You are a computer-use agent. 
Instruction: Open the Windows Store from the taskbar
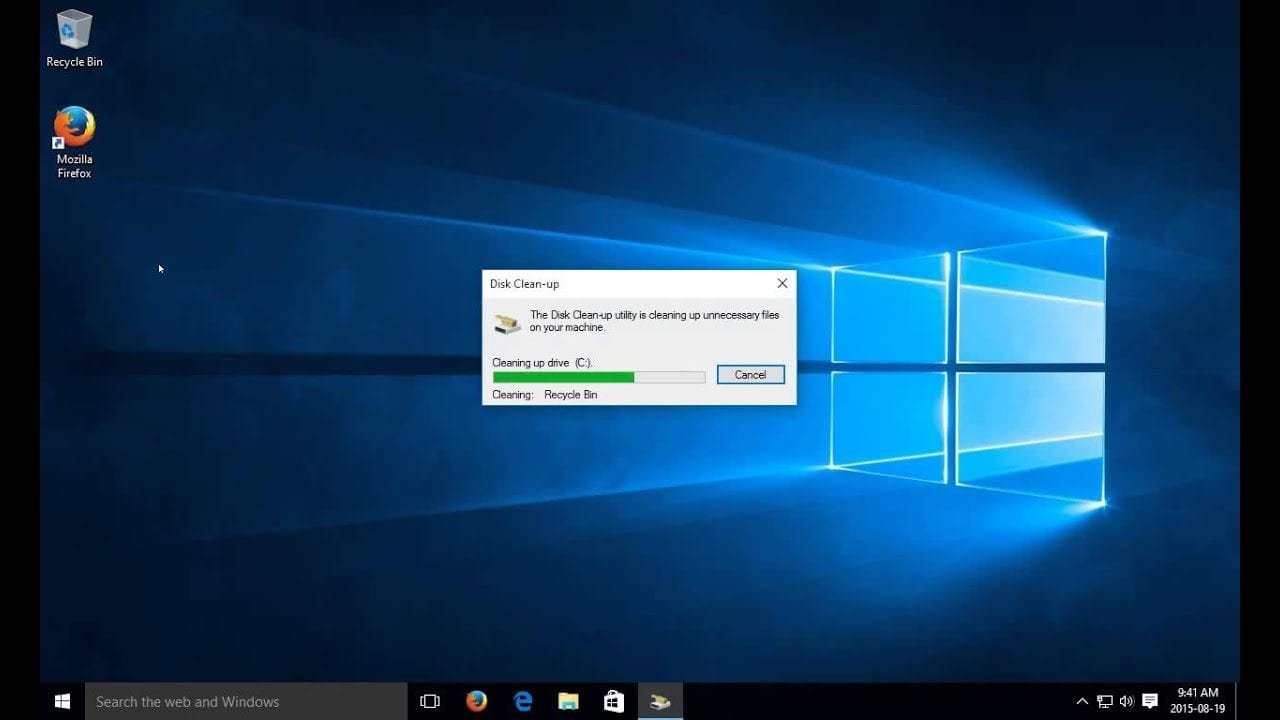(x=613, y=700)
